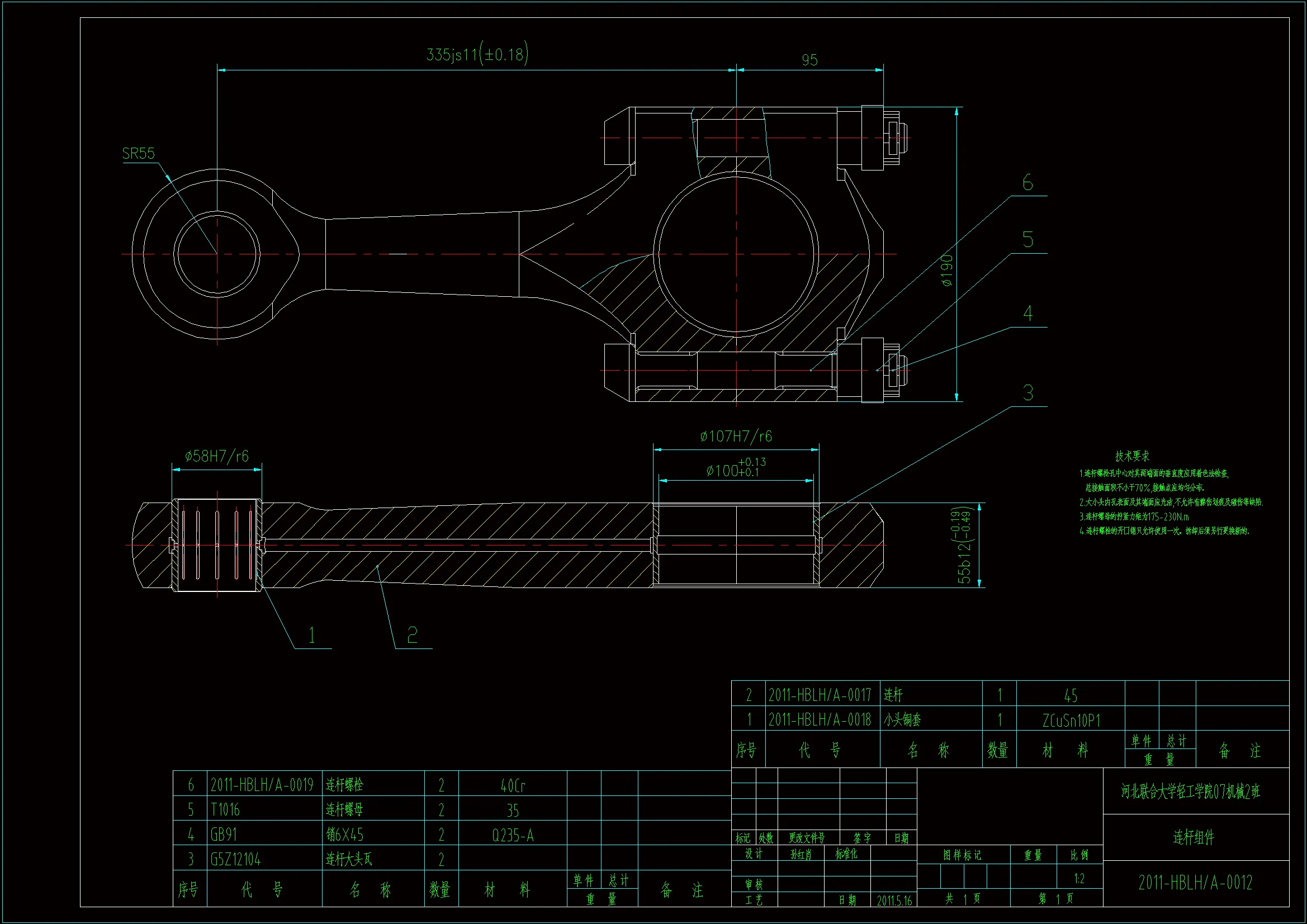Click the 95 dimension text
The image size is (1307, 924).
[809, 60]
